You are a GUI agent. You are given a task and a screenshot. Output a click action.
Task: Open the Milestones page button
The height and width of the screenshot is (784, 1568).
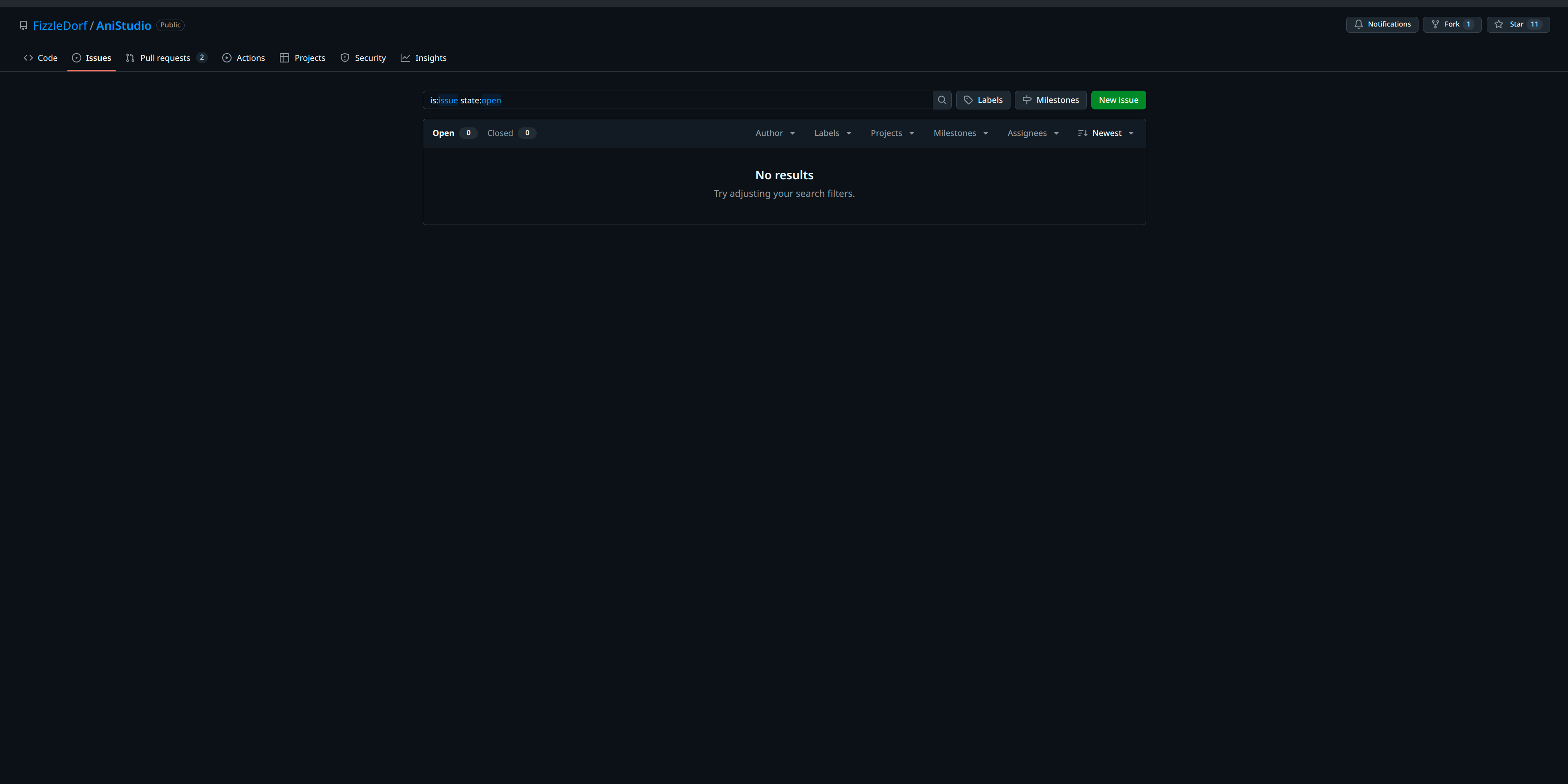pos(1051,100)
